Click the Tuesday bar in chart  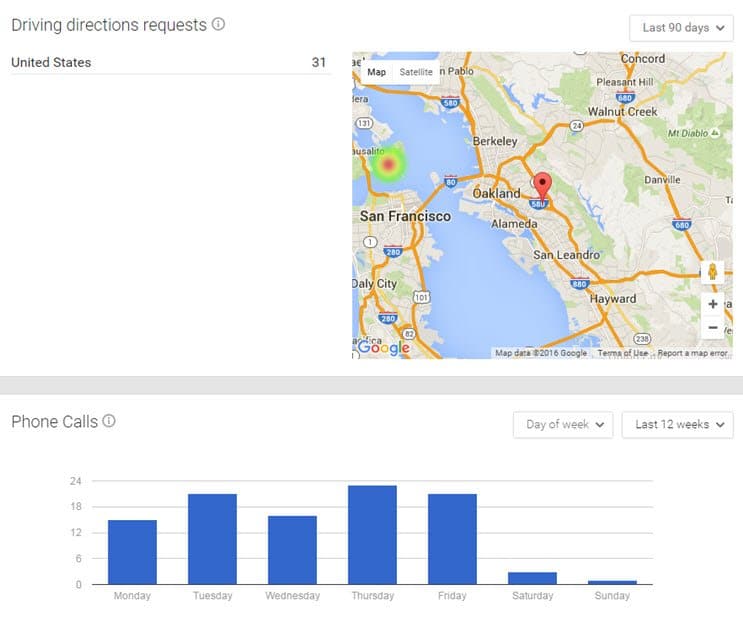[x=212, y=539]
